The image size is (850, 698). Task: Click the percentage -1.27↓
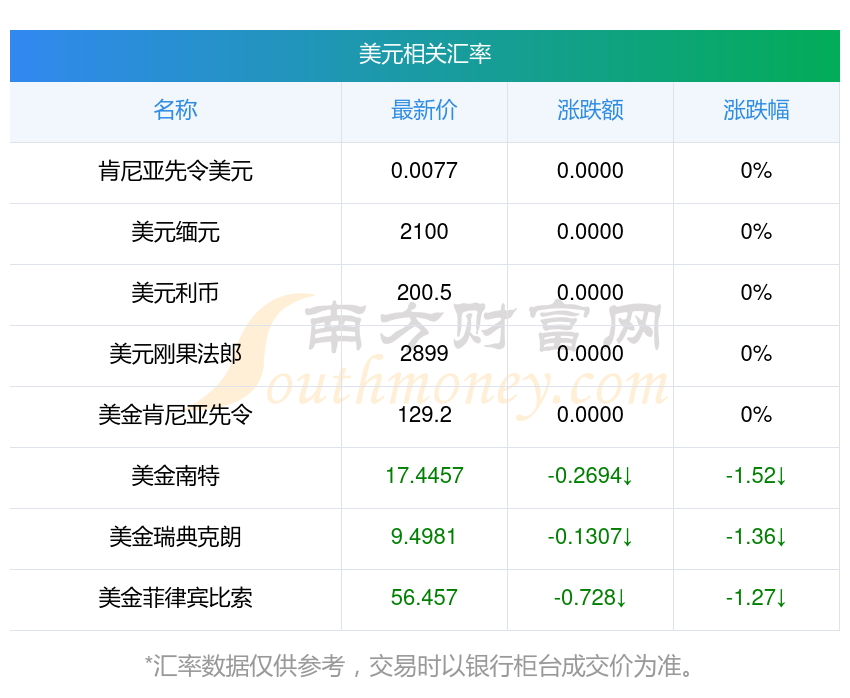(756, 598)
